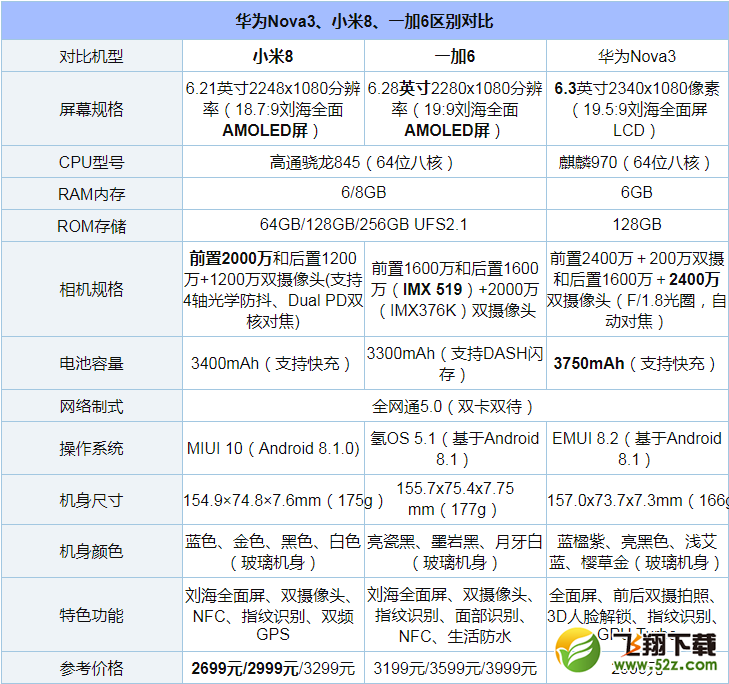This screenshot has width=729, height=684.
Task: Click the 64GB/128GB/256GB UFS2.1 cell
Action: [x=364, y=225]
